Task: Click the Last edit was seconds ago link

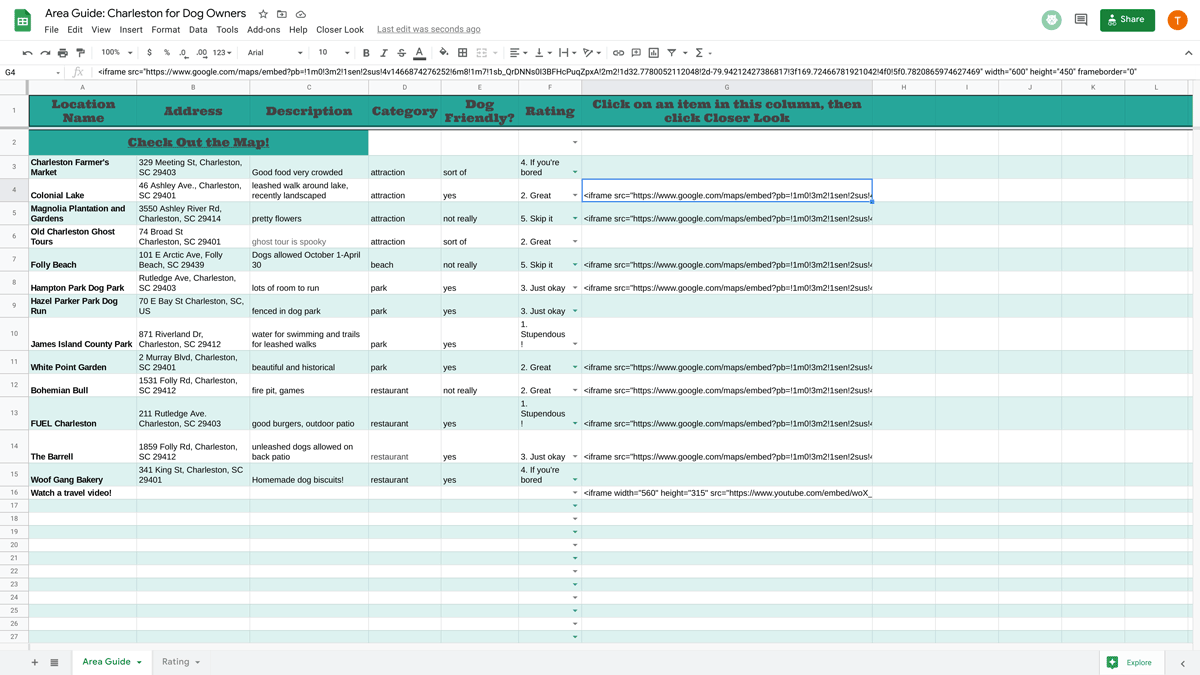Action: (429, 30)
